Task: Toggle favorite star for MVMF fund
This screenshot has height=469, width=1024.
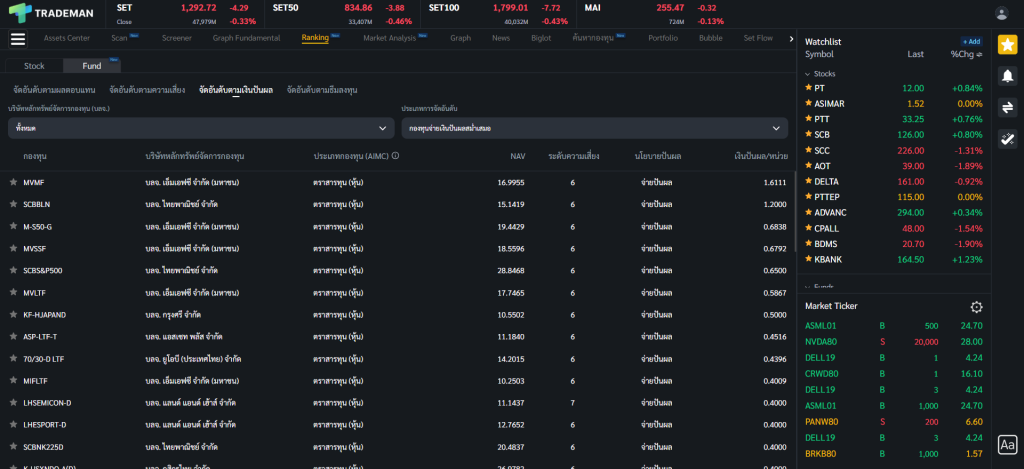Action: tap(13, 183)
